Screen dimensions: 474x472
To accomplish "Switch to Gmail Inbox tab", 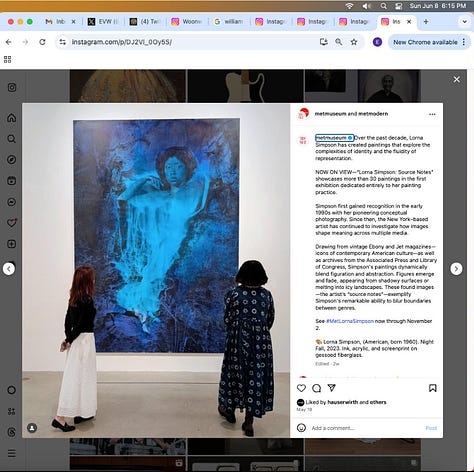I will 60,22.
